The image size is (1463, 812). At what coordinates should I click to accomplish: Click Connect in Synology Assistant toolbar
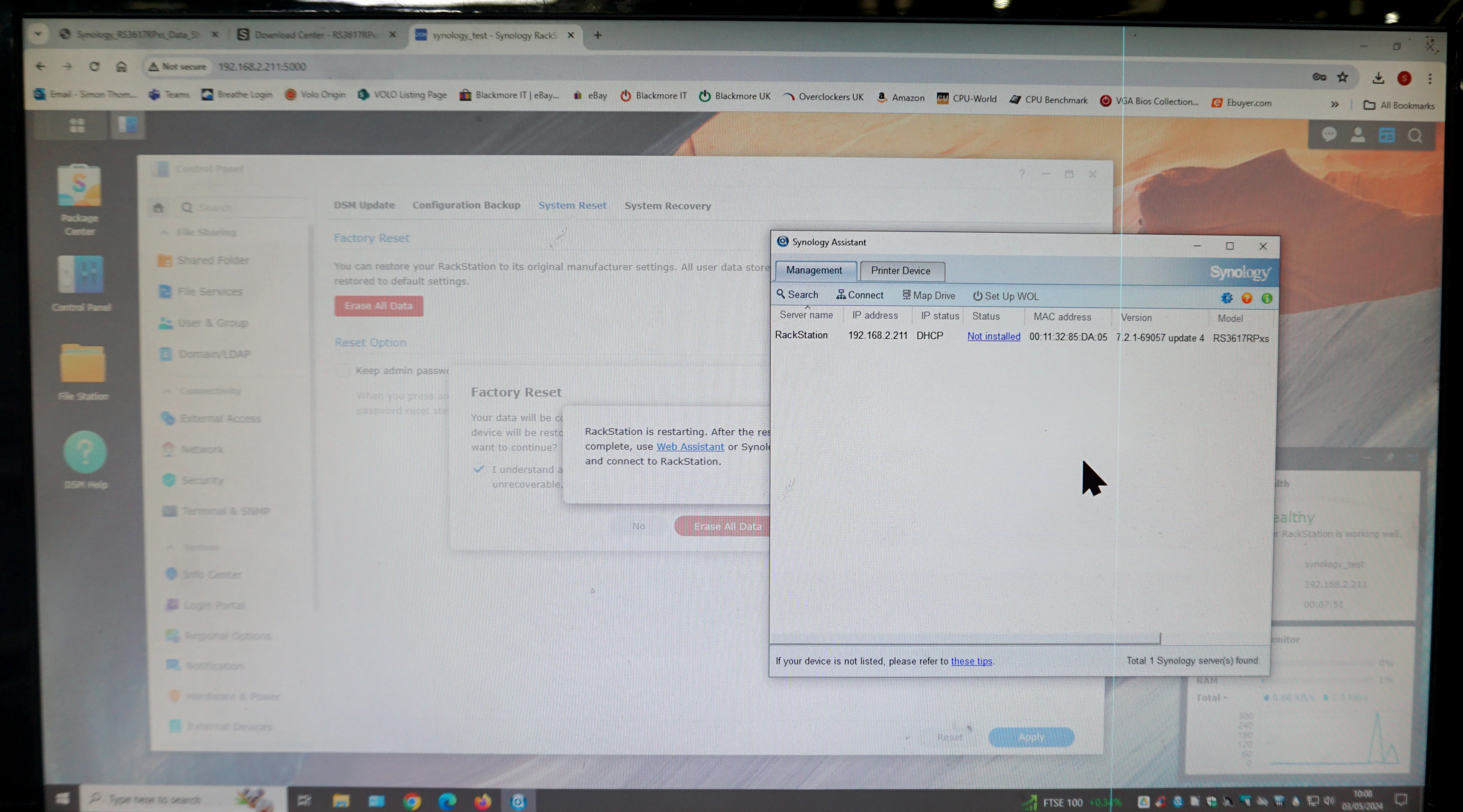point(860,295)
